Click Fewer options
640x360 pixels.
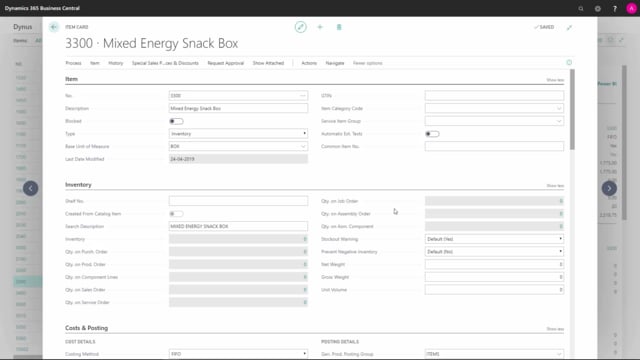pos(368,63)
